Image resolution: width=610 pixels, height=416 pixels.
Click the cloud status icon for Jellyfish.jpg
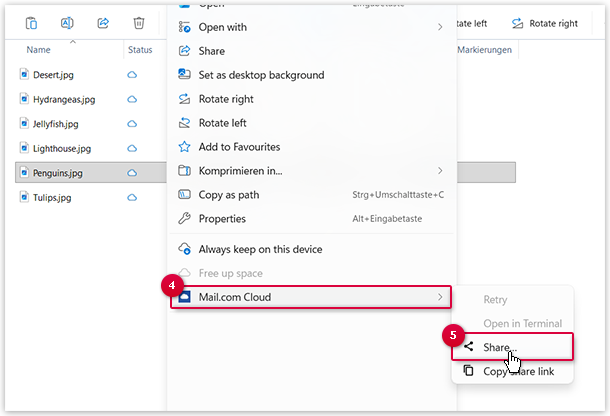coord(132,124)
